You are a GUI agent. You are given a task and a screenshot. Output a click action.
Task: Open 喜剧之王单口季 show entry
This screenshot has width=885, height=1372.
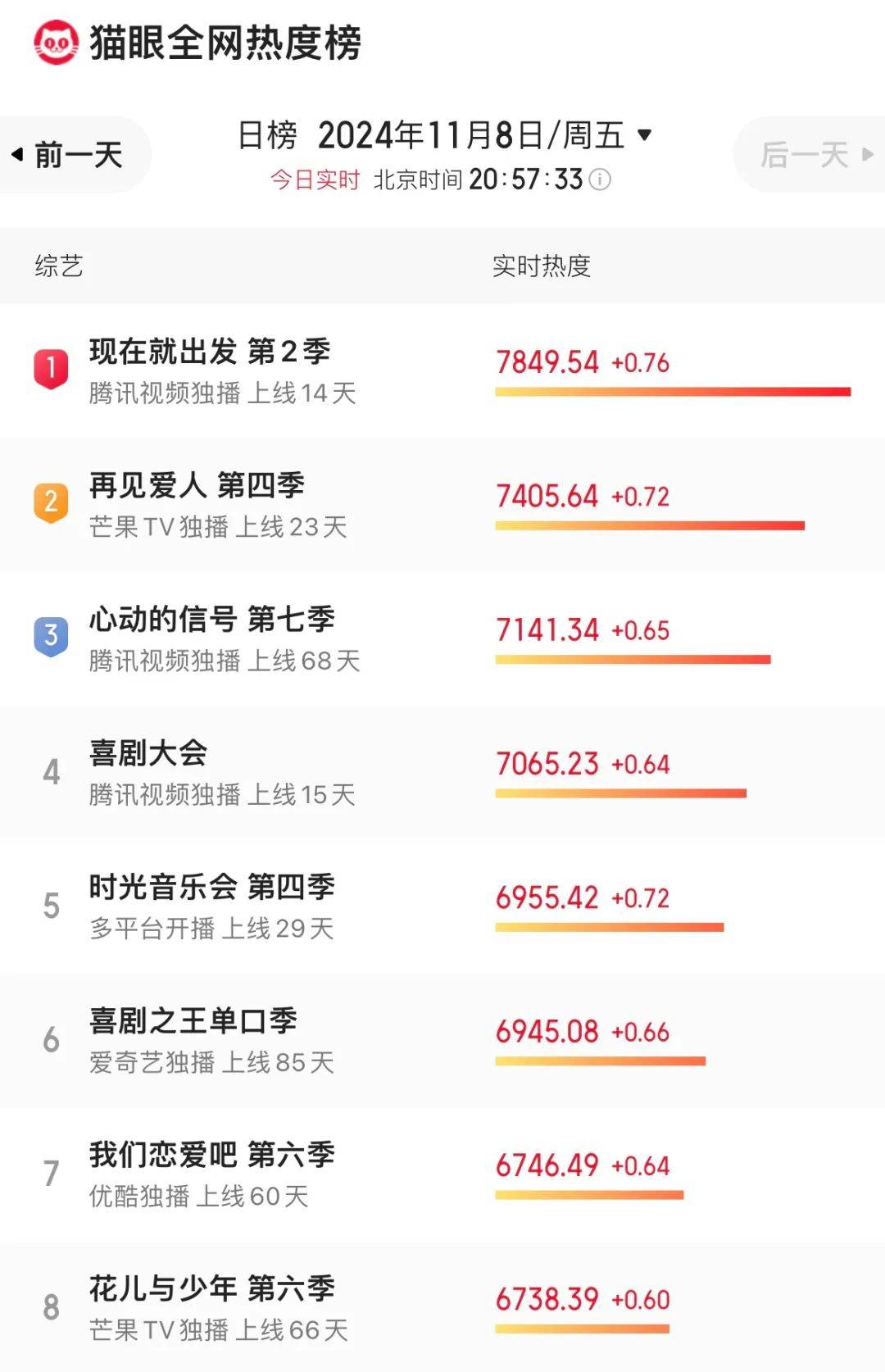coord(193,1021)
